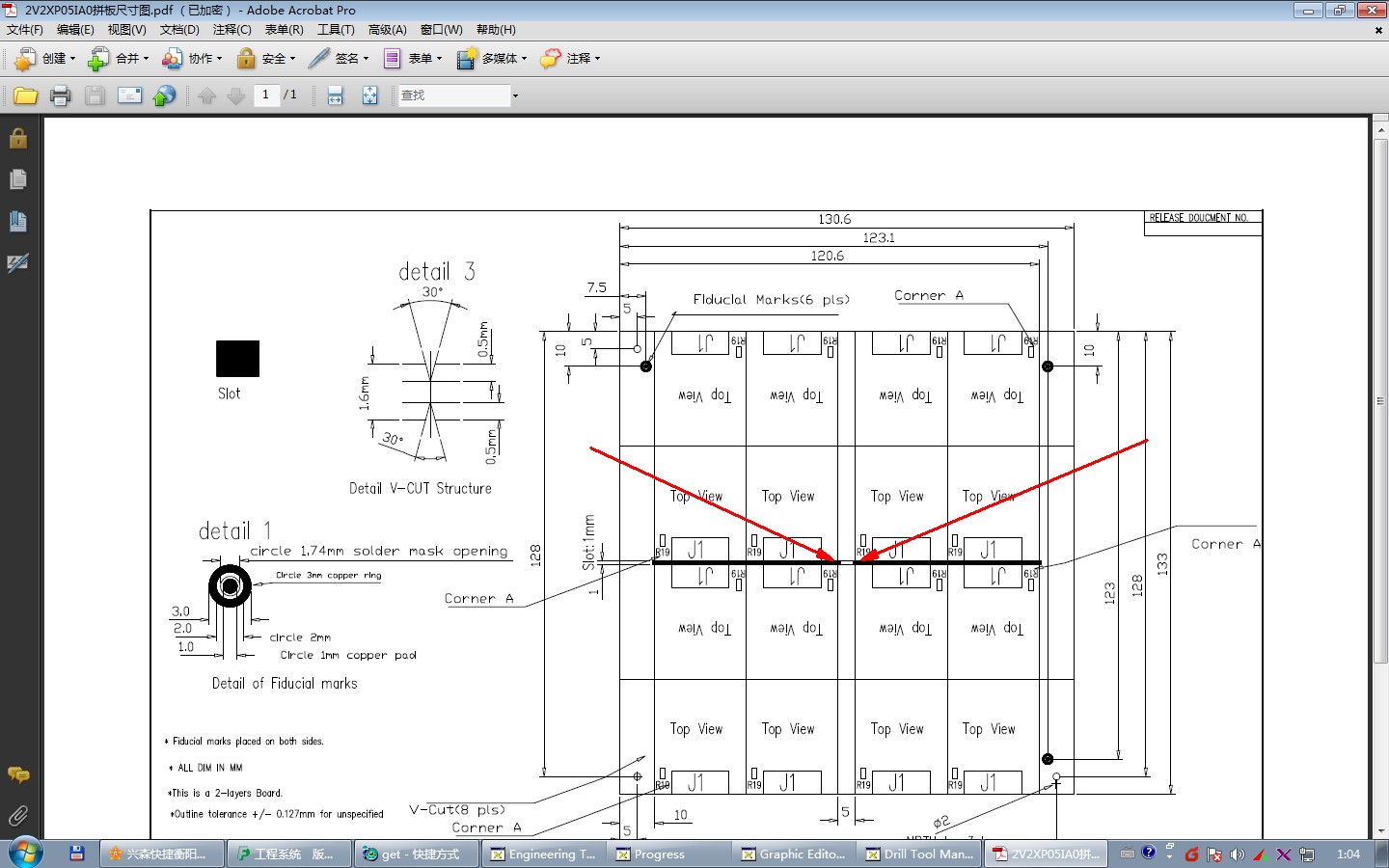The width and height of the screenshot is (1389, 868).
Task: Open the Windows Start button
Action: (x=26, y=854)
